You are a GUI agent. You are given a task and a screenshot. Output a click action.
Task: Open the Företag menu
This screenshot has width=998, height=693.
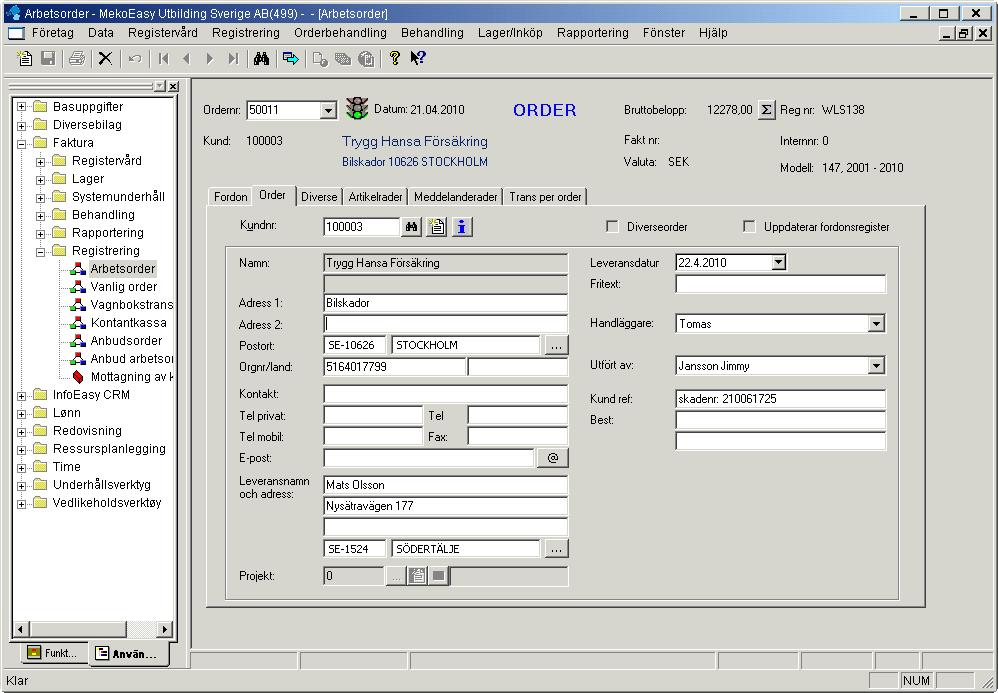point(53,32)
